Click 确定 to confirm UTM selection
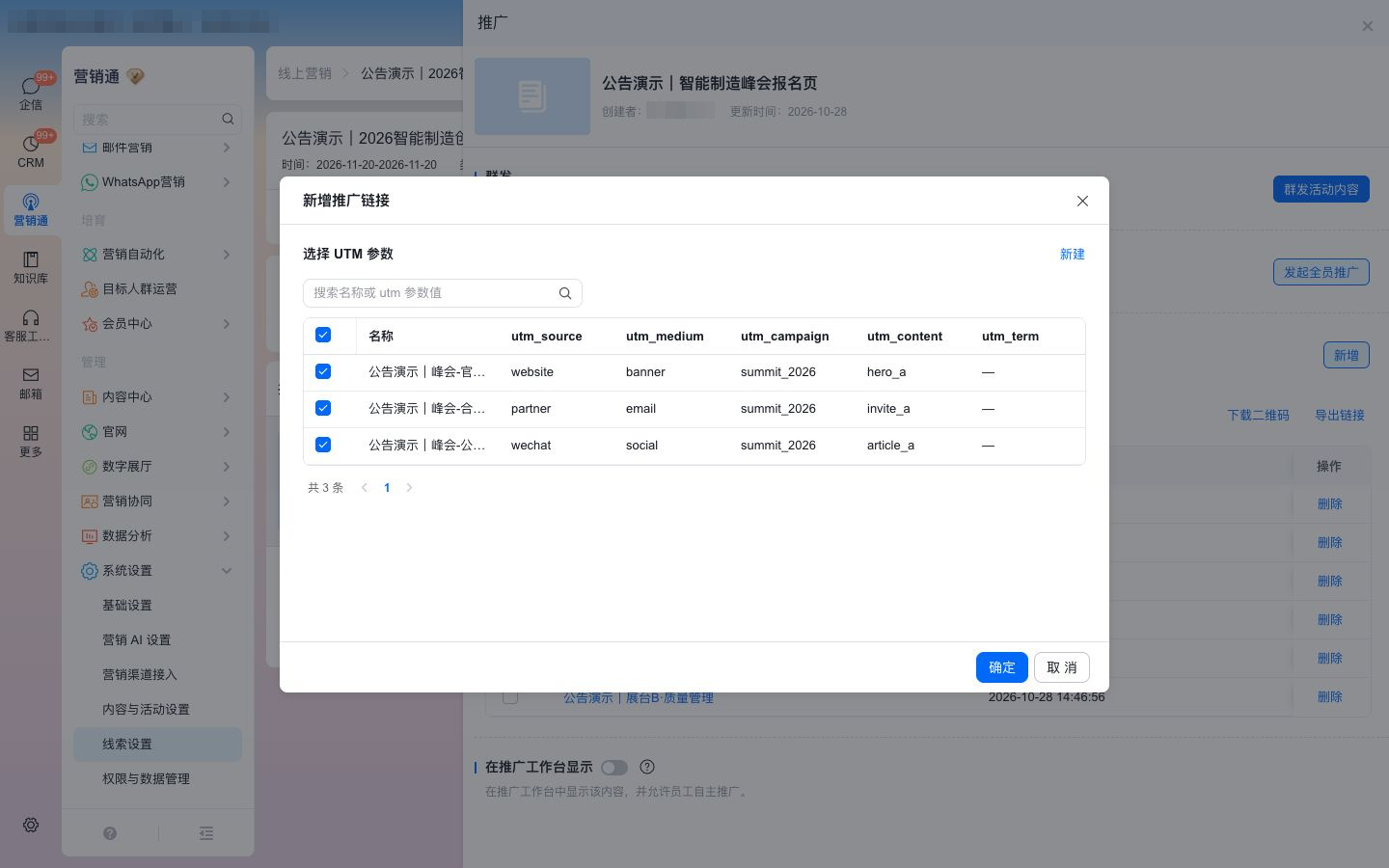Viewport: 1389px width, 868px height. click(x=1001, y=667)
